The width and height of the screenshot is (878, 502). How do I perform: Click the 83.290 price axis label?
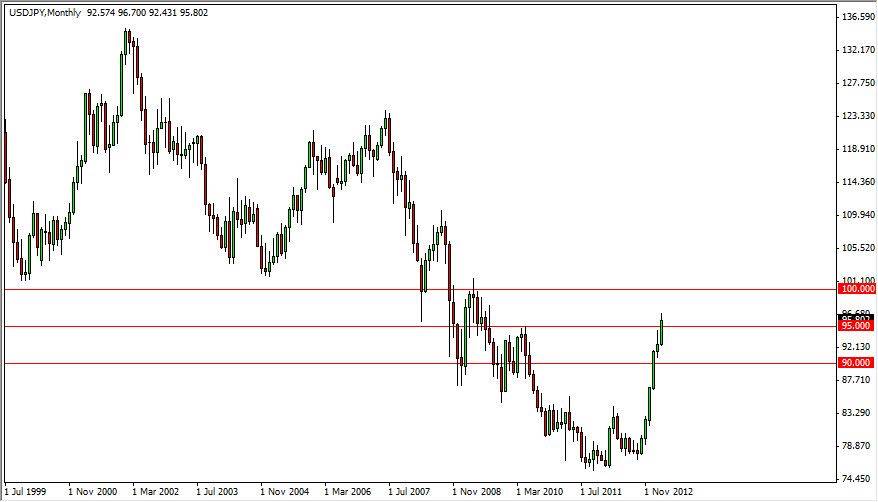click(x=857, y=412)
